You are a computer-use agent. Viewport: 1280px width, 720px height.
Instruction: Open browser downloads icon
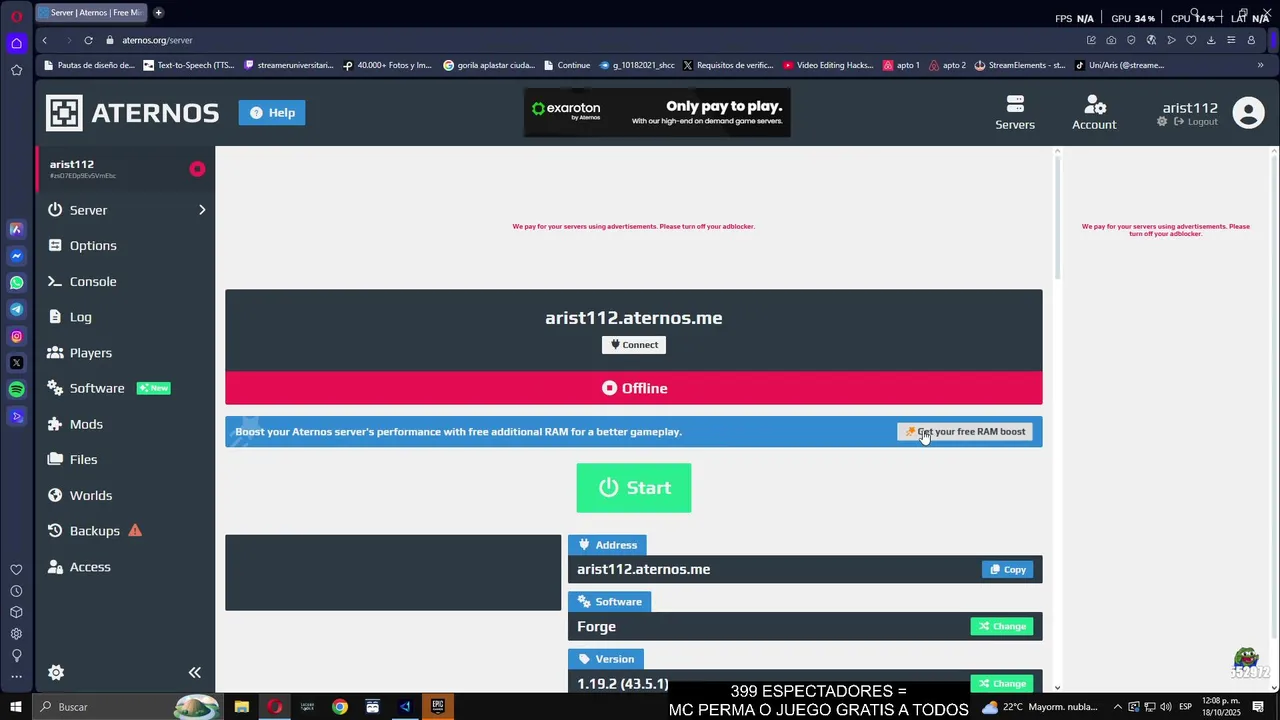(x=1211, y=40)
